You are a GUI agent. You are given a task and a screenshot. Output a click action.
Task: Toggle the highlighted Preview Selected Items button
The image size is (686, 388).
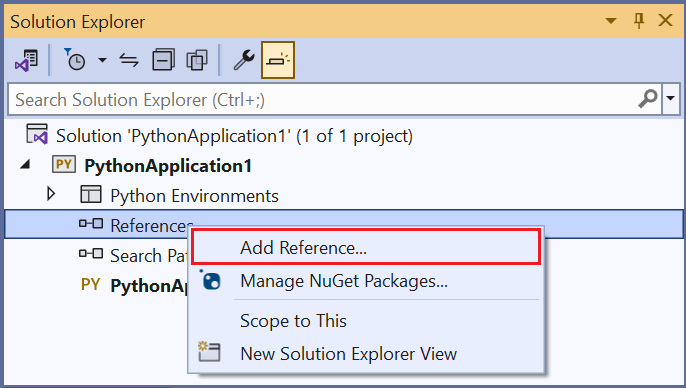(278, 60)
